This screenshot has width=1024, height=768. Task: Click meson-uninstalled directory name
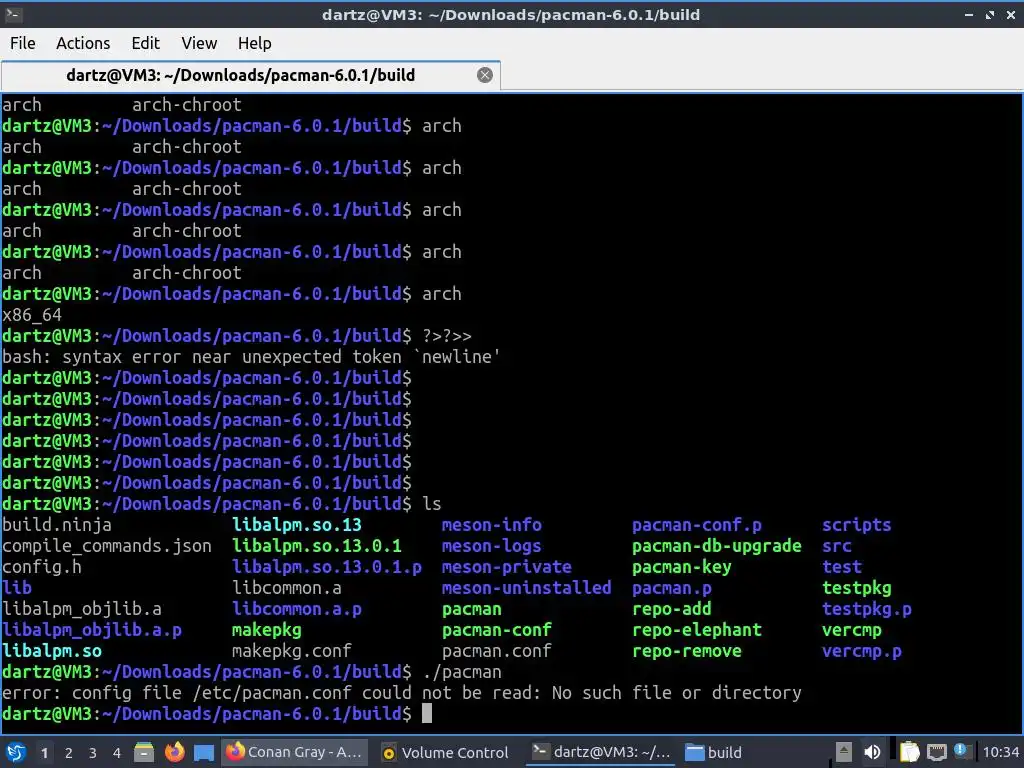tap(526, 588)
